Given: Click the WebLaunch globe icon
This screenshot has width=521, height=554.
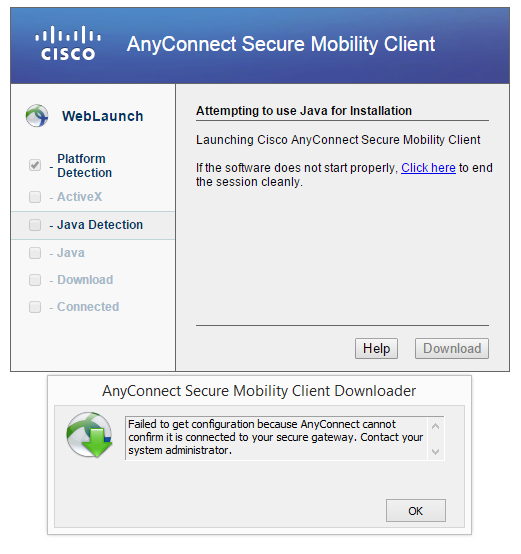Looking at the screenshot, I should (37, 116).
